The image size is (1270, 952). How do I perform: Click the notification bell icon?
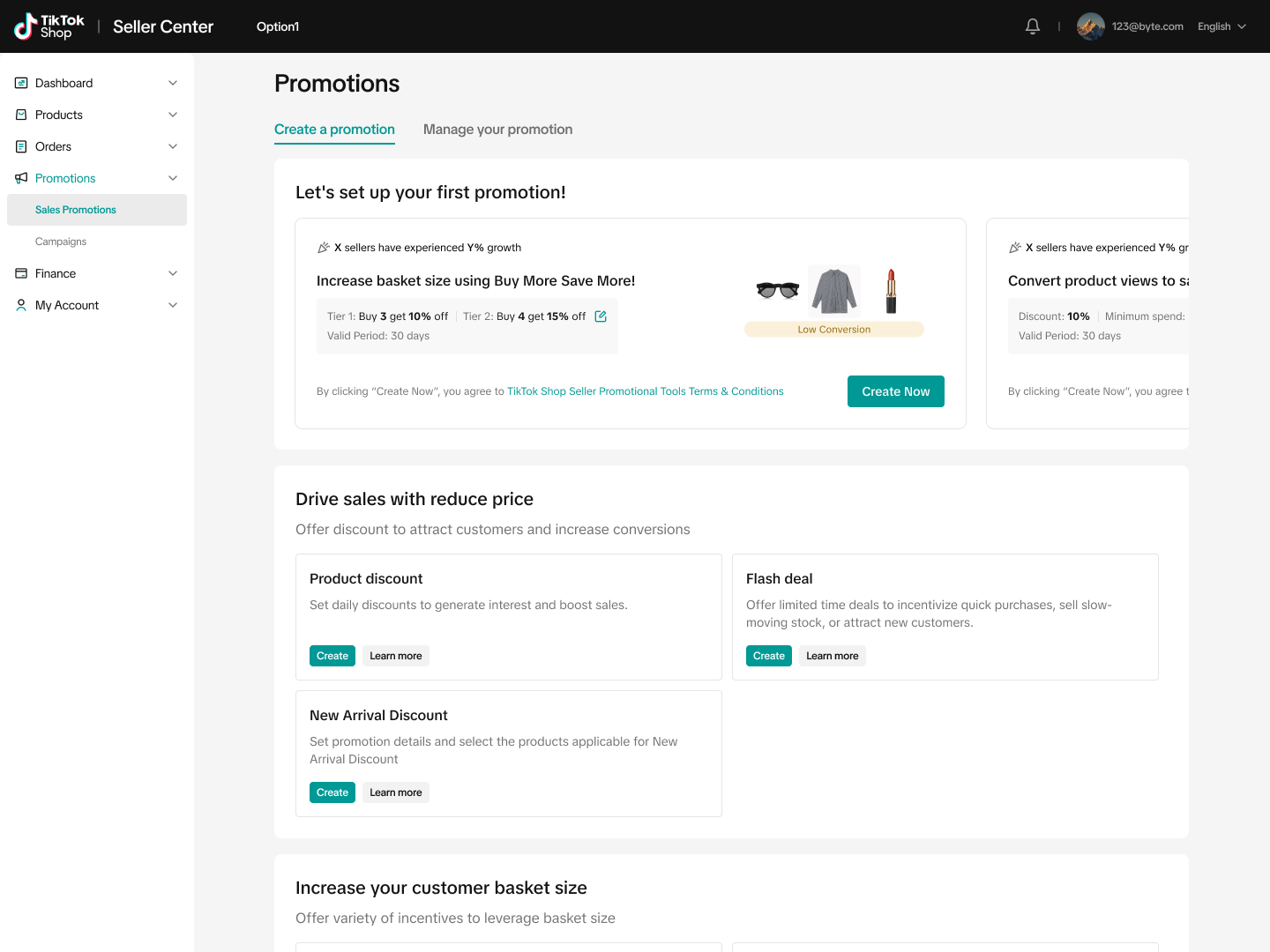click(1033, 26)
